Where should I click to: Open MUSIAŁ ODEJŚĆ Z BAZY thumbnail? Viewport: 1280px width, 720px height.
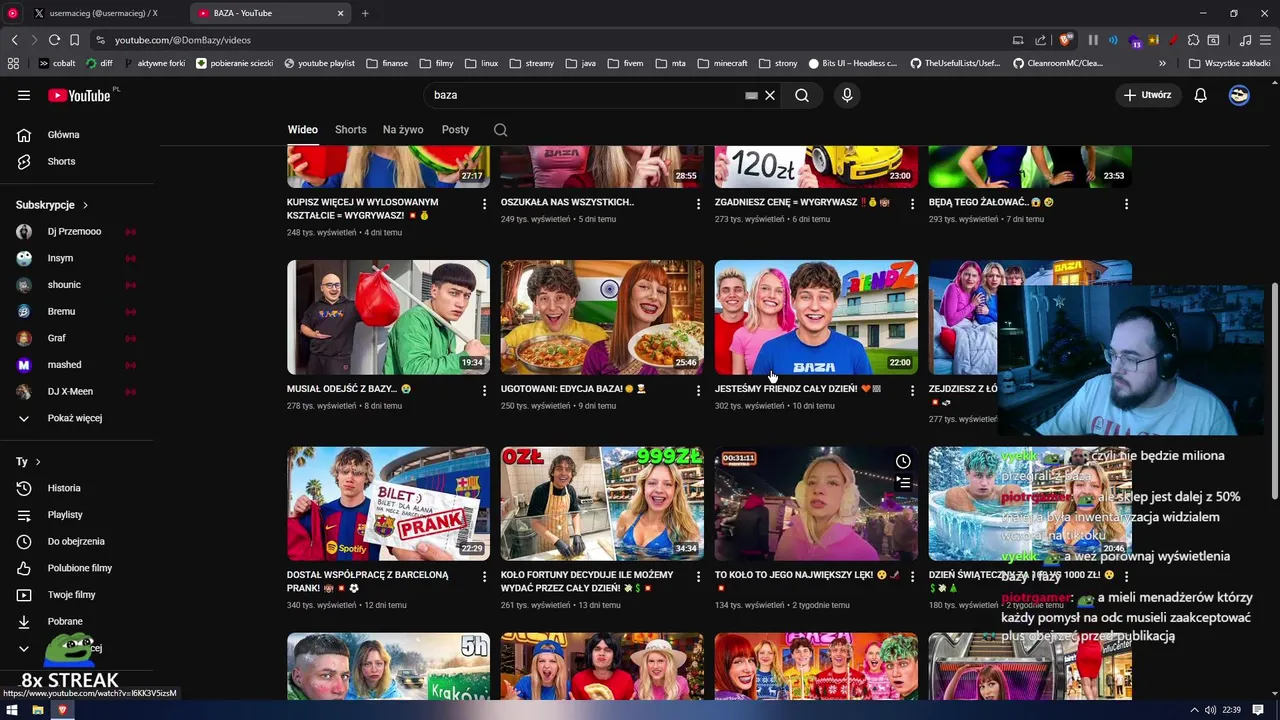click(x=388, y=317)
